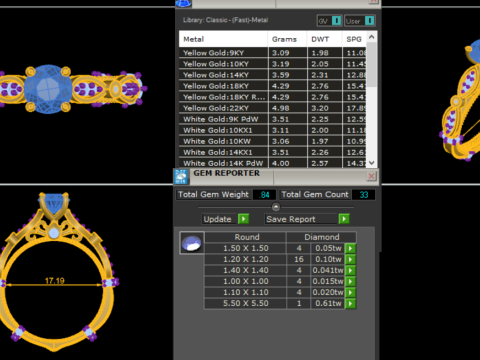Click the Diamond column header
This screenshot has height=360, width=480.
click(x=322, y=237)
